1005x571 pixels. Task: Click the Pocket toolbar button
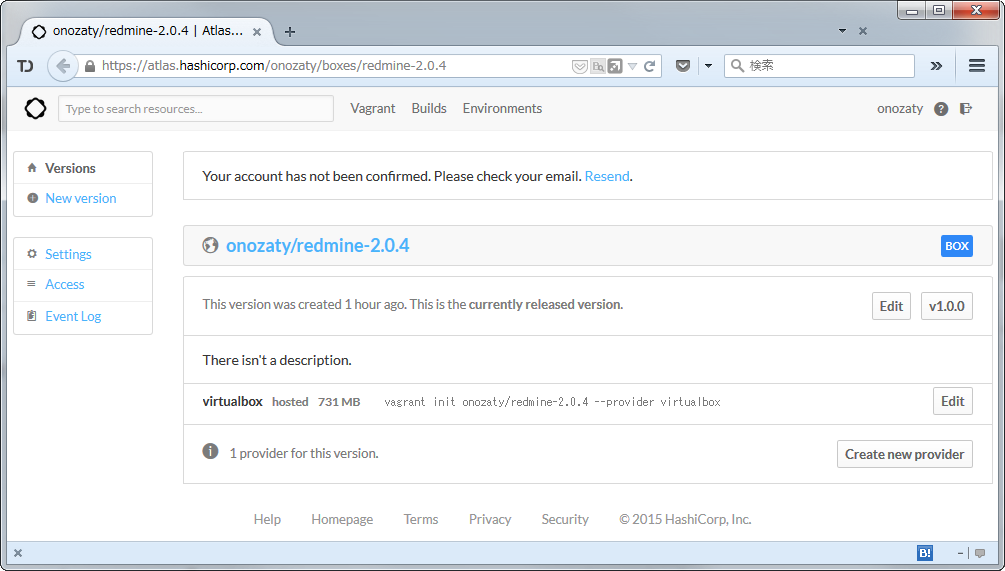[x=683, y=65]
